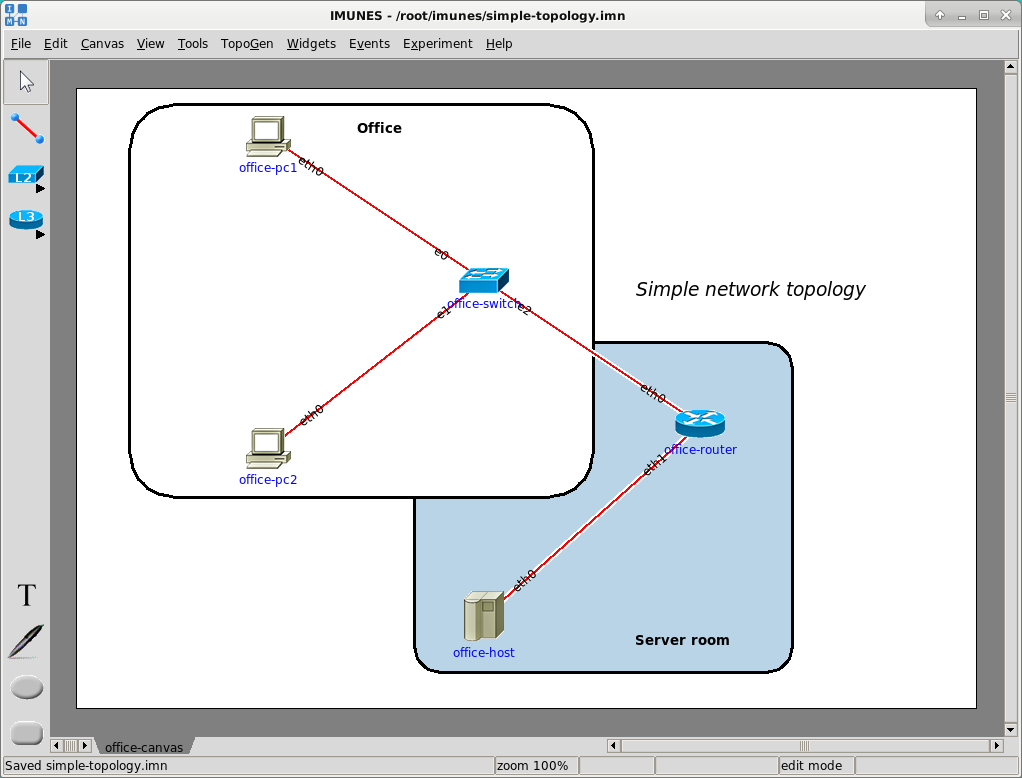Click the office-host server icon
Screen dimensions: 1022x778
click(484, 616)
